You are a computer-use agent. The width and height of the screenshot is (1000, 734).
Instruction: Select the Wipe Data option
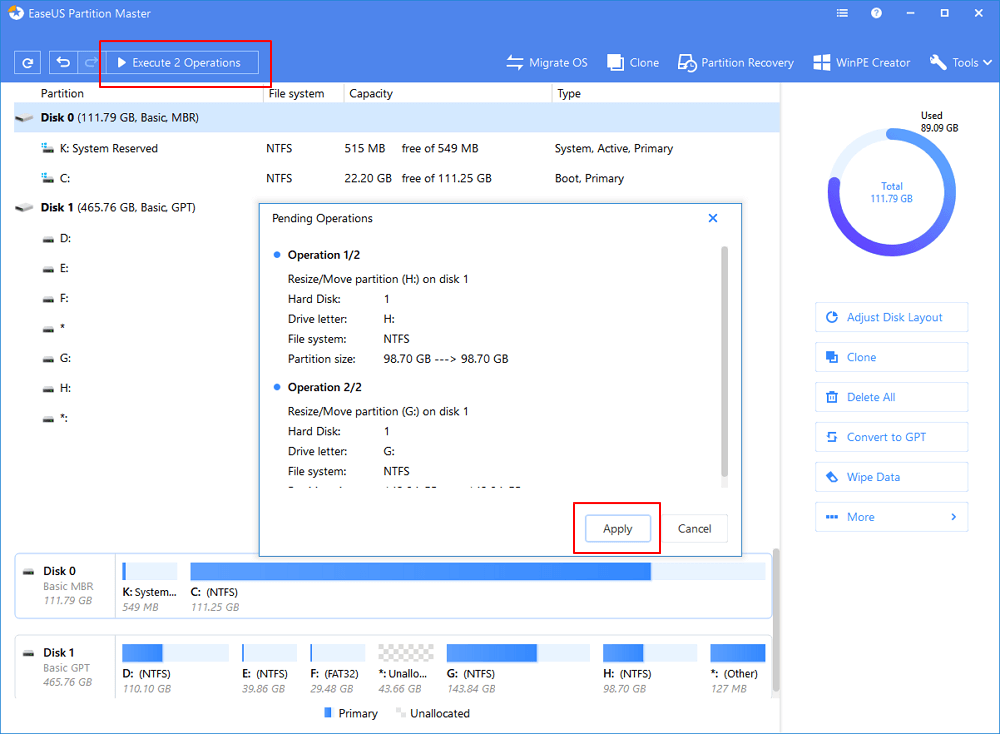click(x=891, y=477)
